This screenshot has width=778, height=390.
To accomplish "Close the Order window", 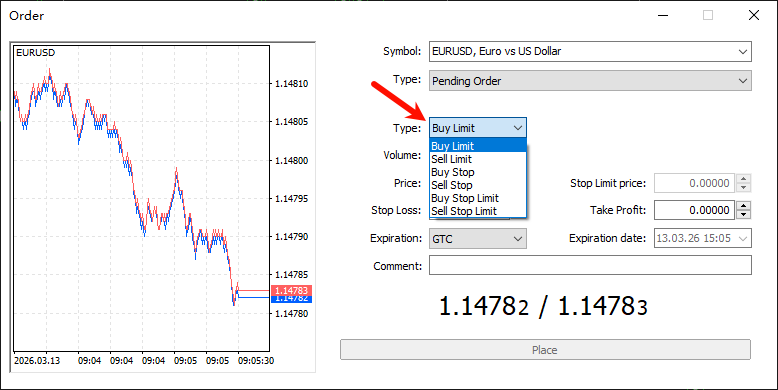I will 754,15.
